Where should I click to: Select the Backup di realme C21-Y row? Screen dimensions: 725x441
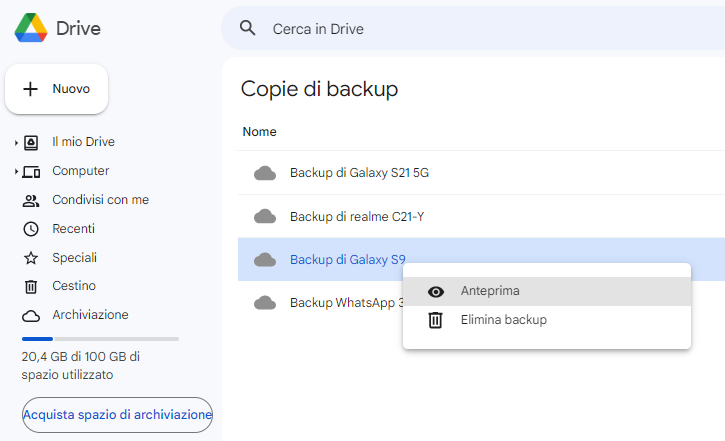point(481,216)
